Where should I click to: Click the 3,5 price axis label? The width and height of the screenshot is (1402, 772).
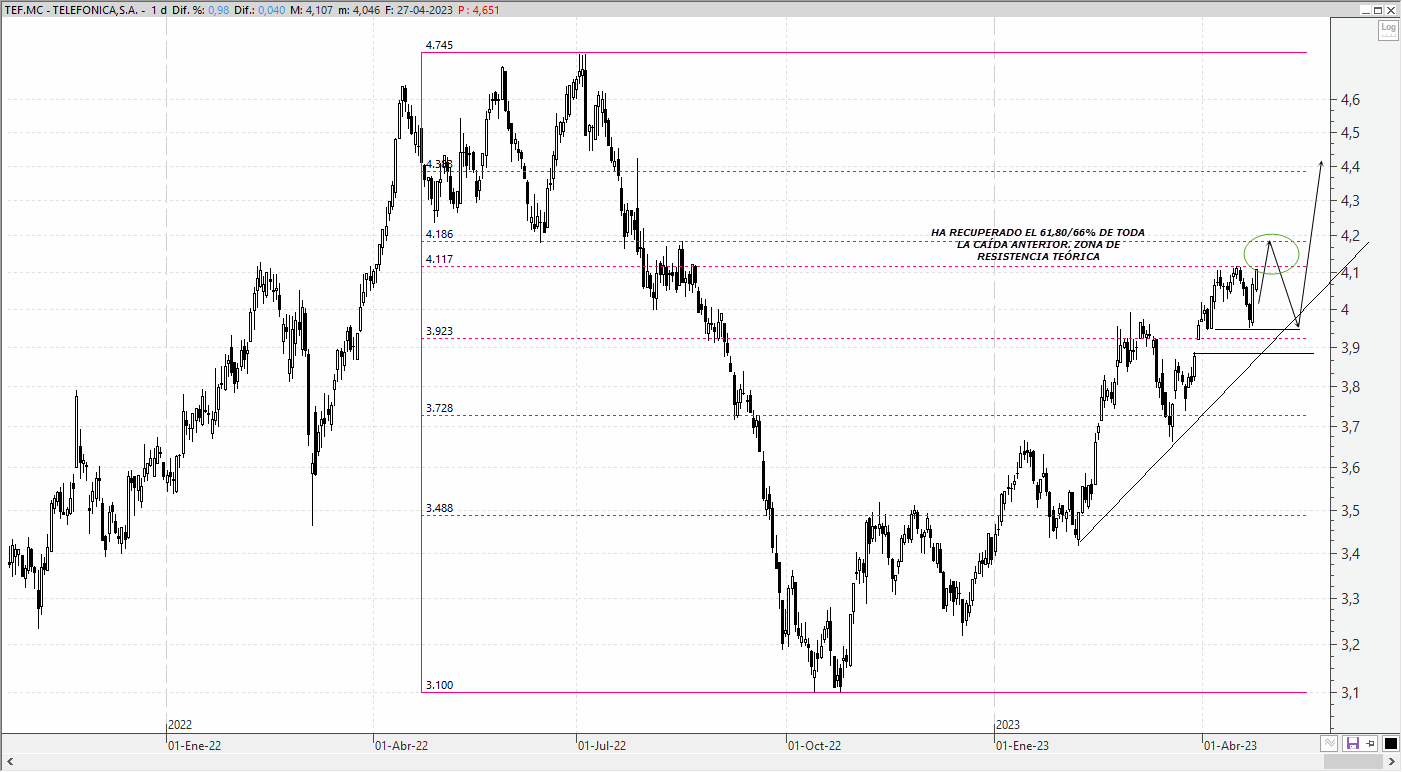tap(1350, 511)
